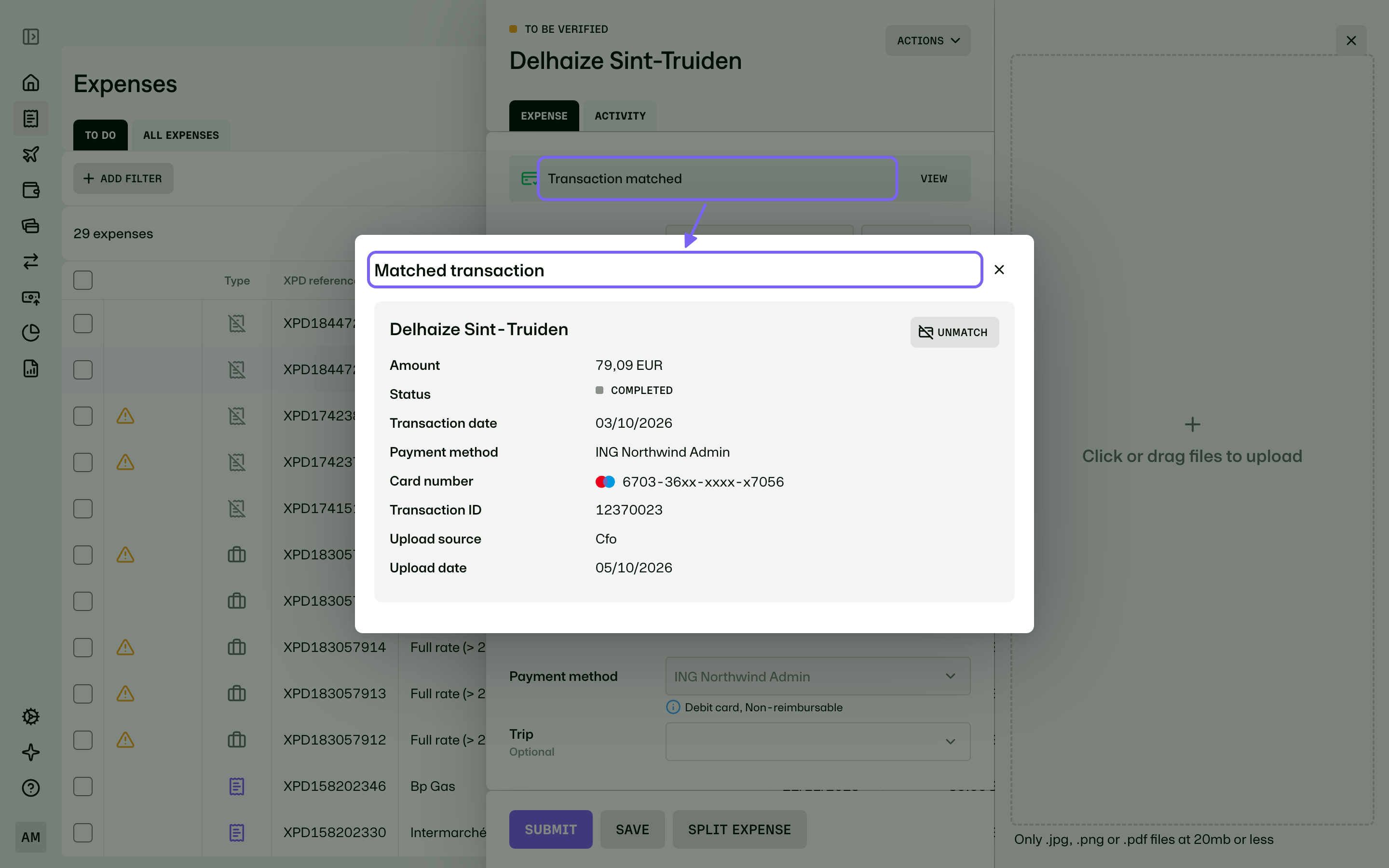1389x868 pixels.
Task: Check the XPD158202330 row checkbox
Action: (83, 833)
